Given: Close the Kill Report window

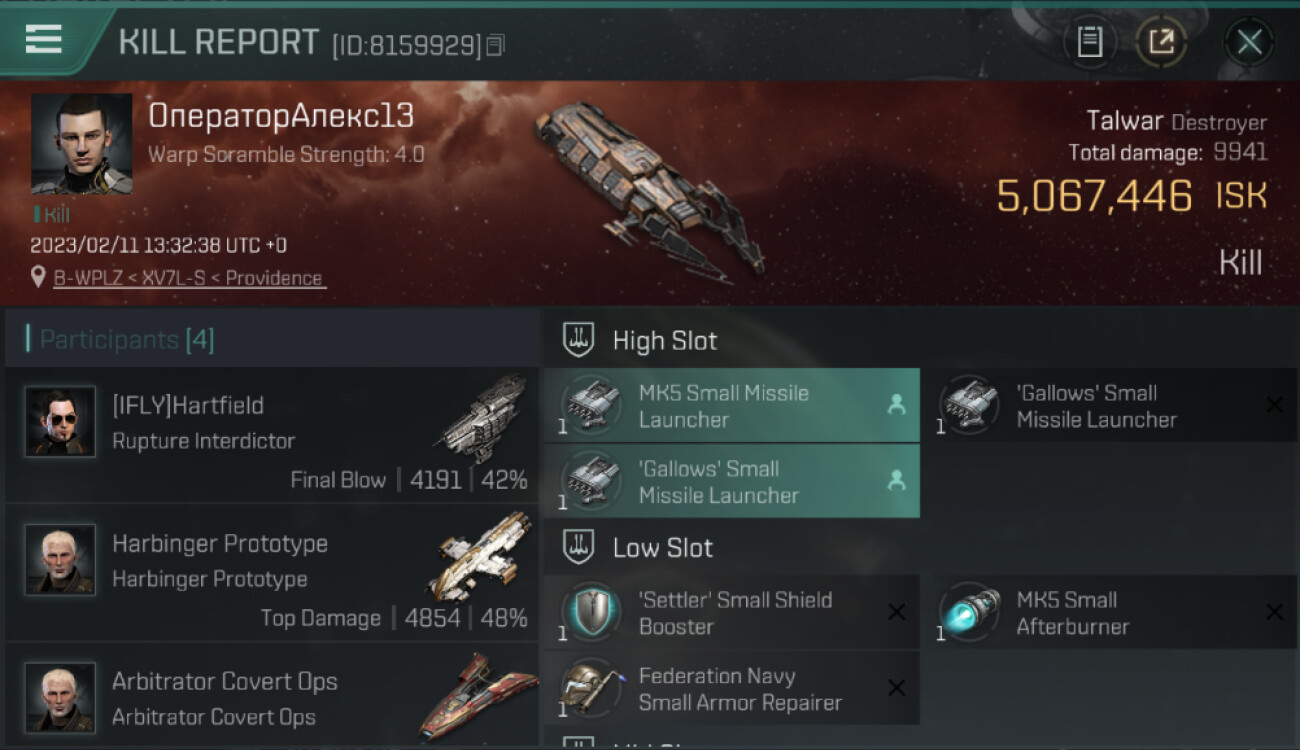Looking at the screenshot, I should [1249, 42].
